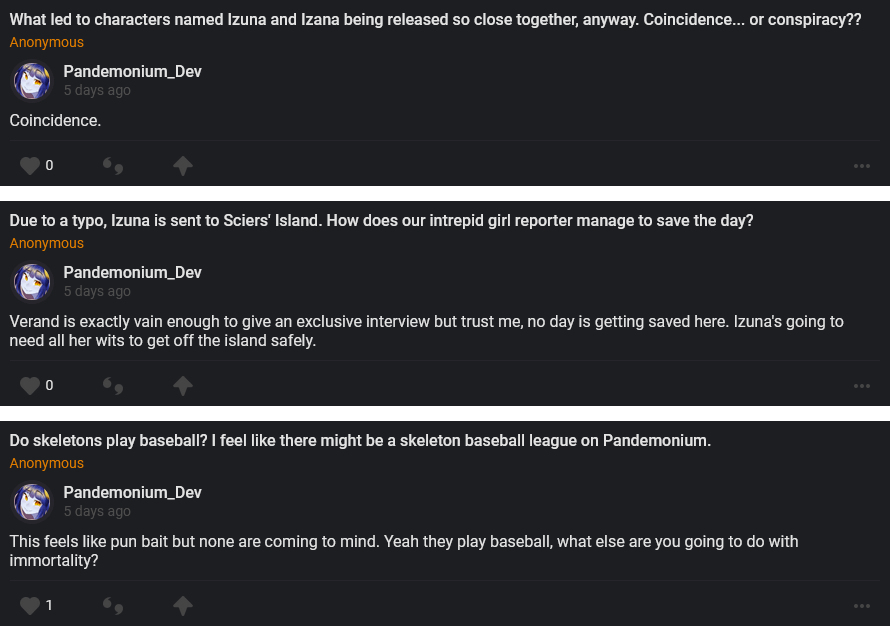Image resolution: width=890 pixels, height=626 pixels.
Task: Visit Pandemonium_Dev profile from first answer
Action: (132, 72)
